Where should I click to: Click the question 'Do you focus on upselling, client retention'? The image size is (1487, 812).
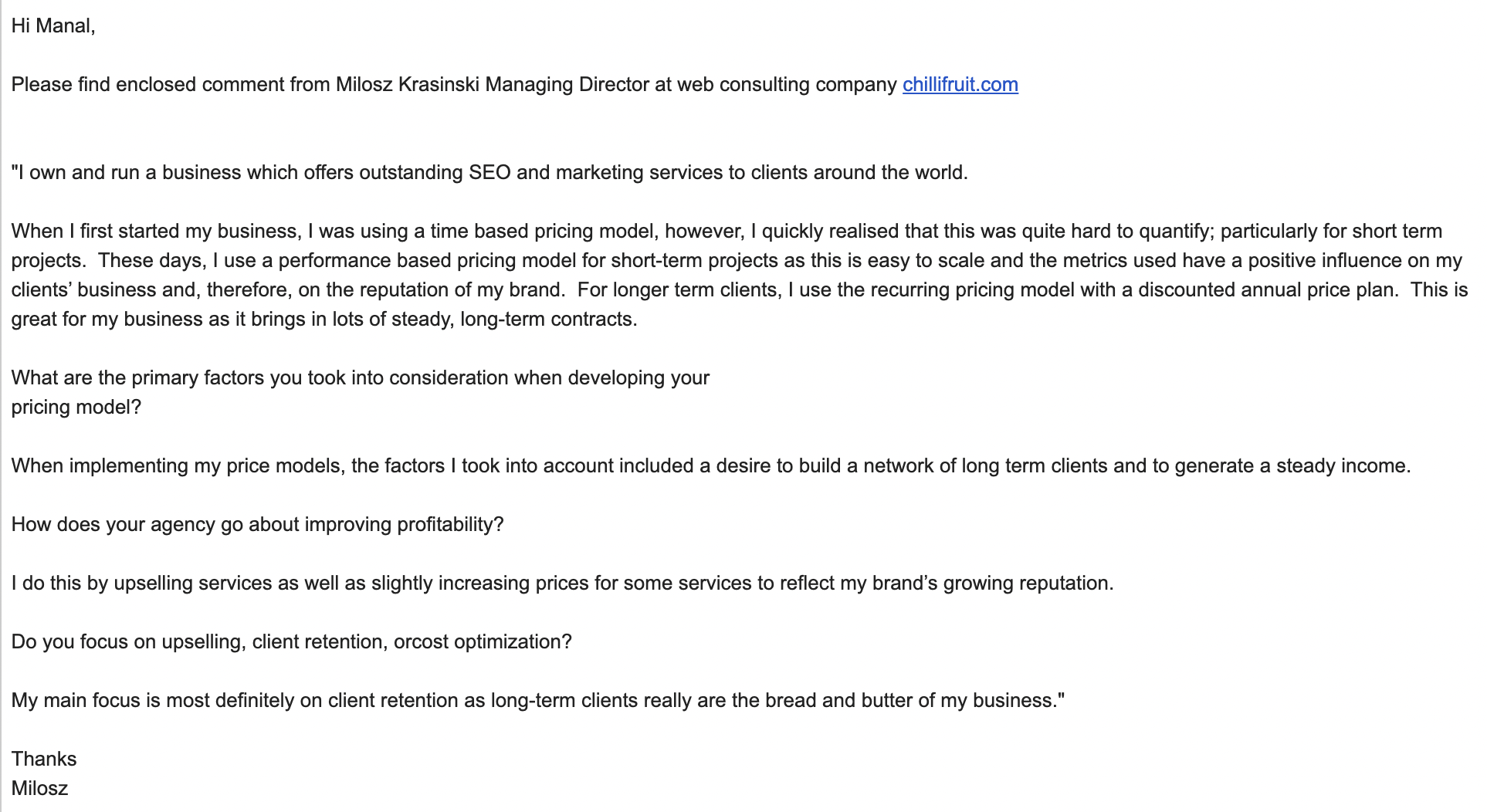(292, 641)
